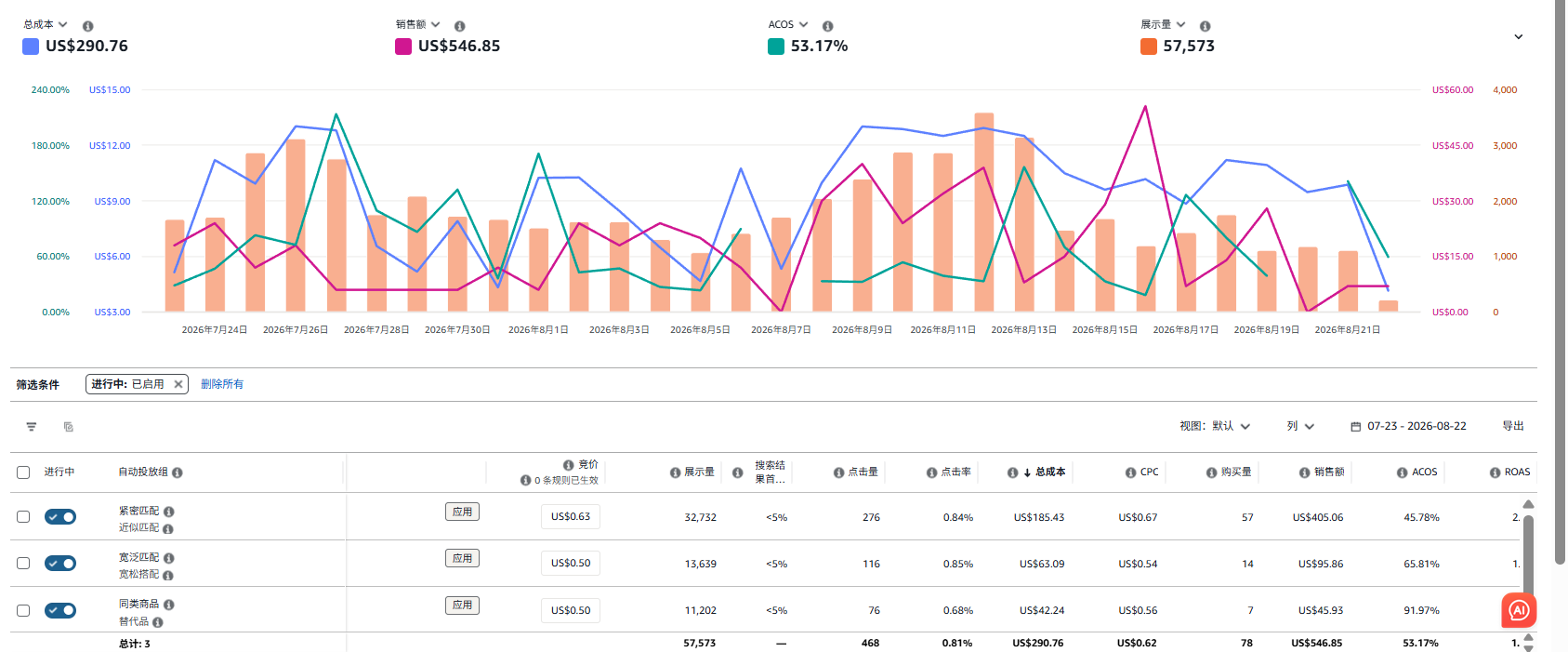Click the copy icon beside filter icon

tap(69, 427)
